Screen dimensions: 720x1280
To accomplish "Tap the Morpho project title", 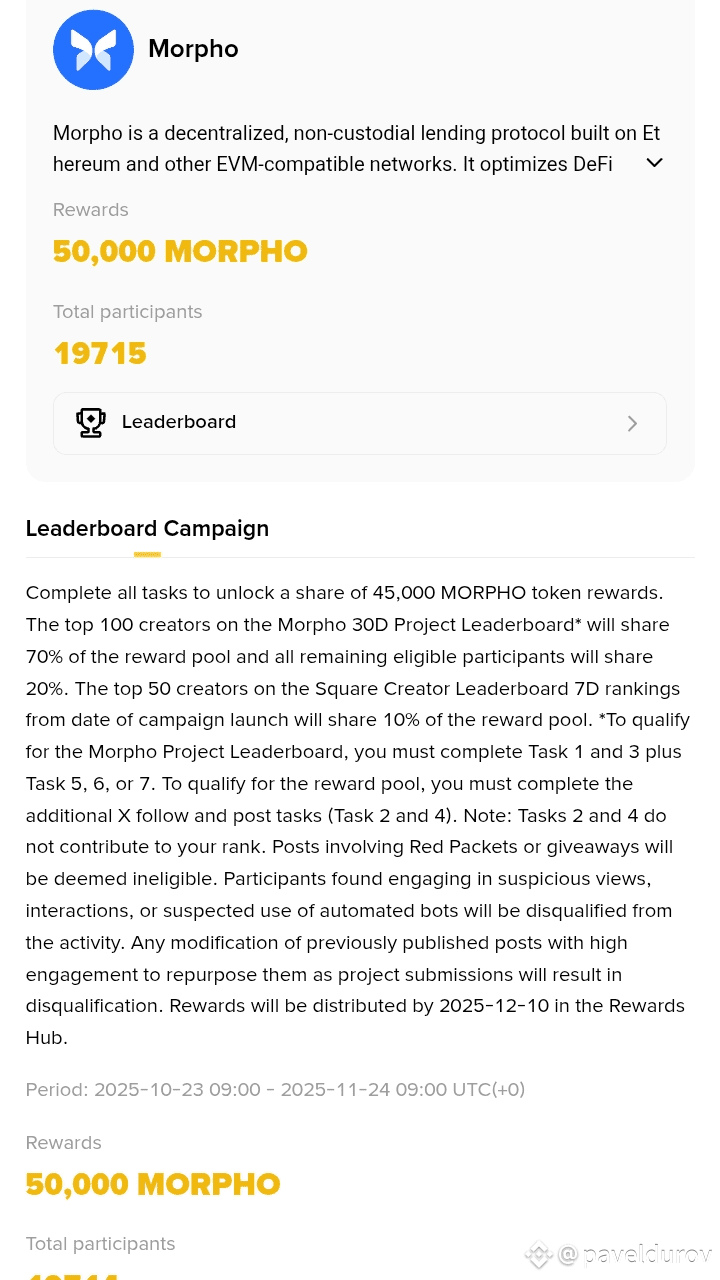I will click(193, 49).
